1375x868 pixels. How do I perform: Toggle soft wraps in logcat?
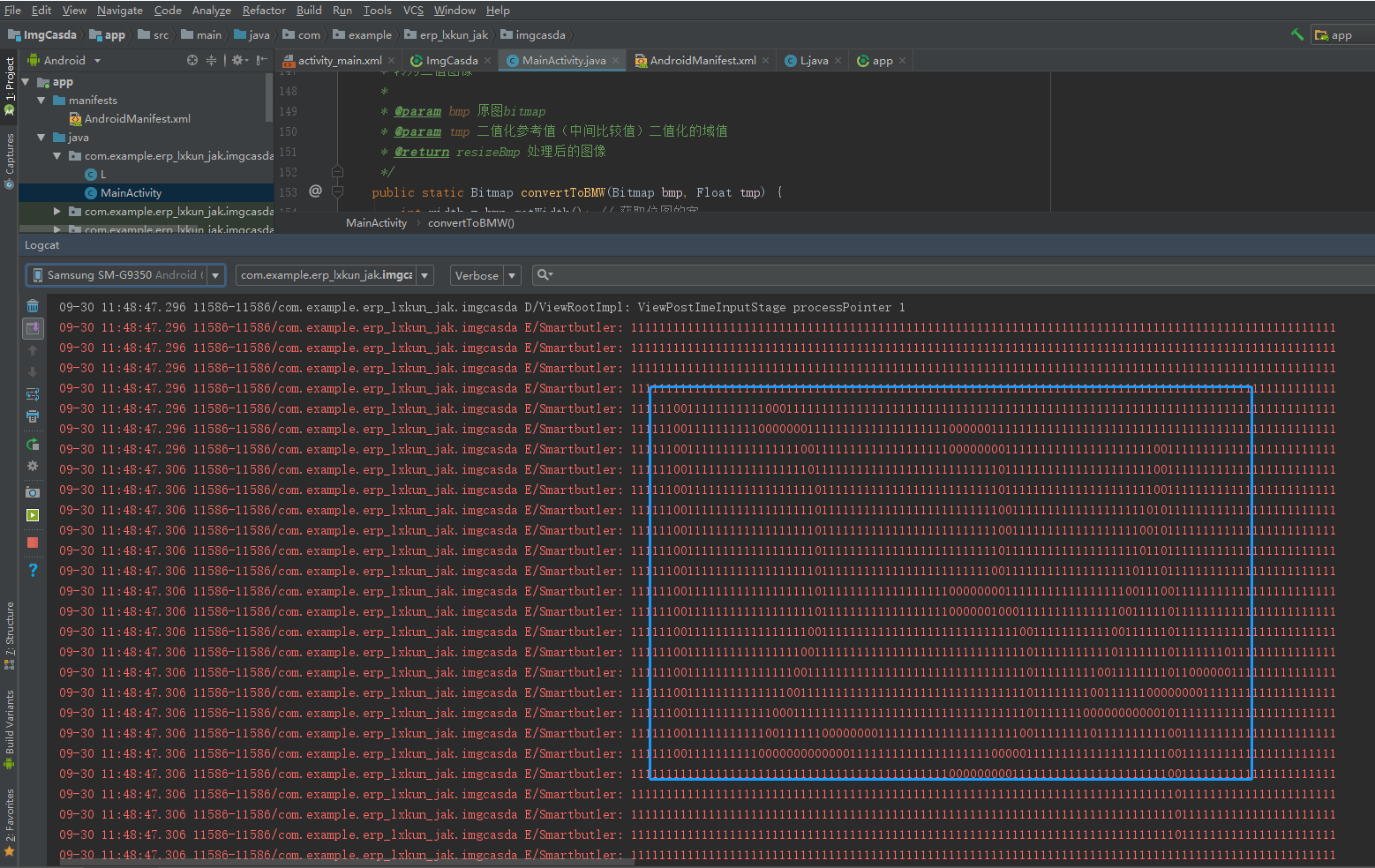coord(33,394)
